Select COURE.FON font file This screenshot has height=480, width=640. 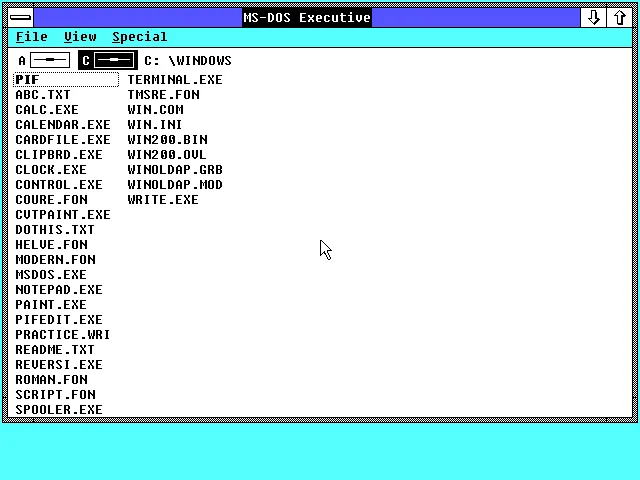pos(51,200)
